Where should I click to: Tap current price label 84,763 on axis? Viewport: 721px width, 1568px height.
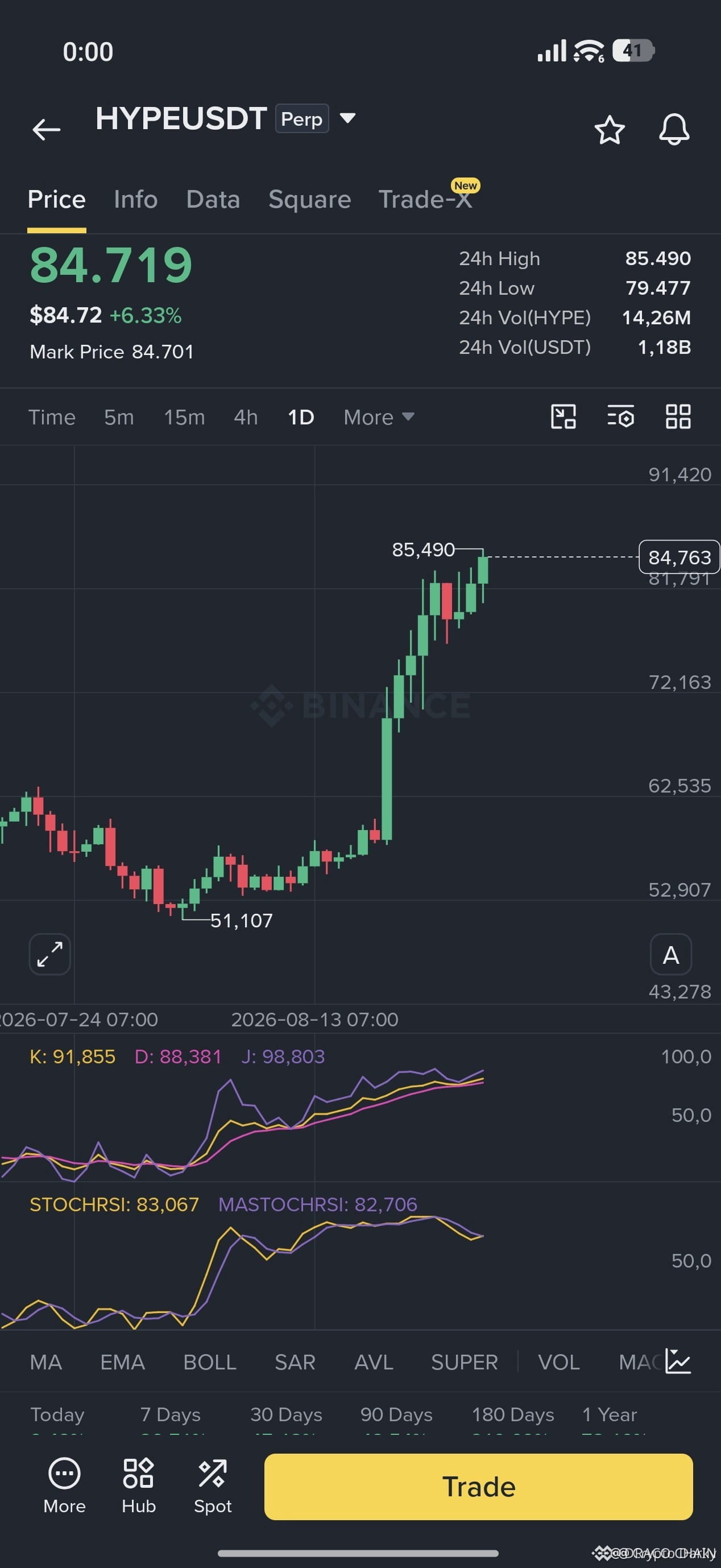(x=679, y=557)
